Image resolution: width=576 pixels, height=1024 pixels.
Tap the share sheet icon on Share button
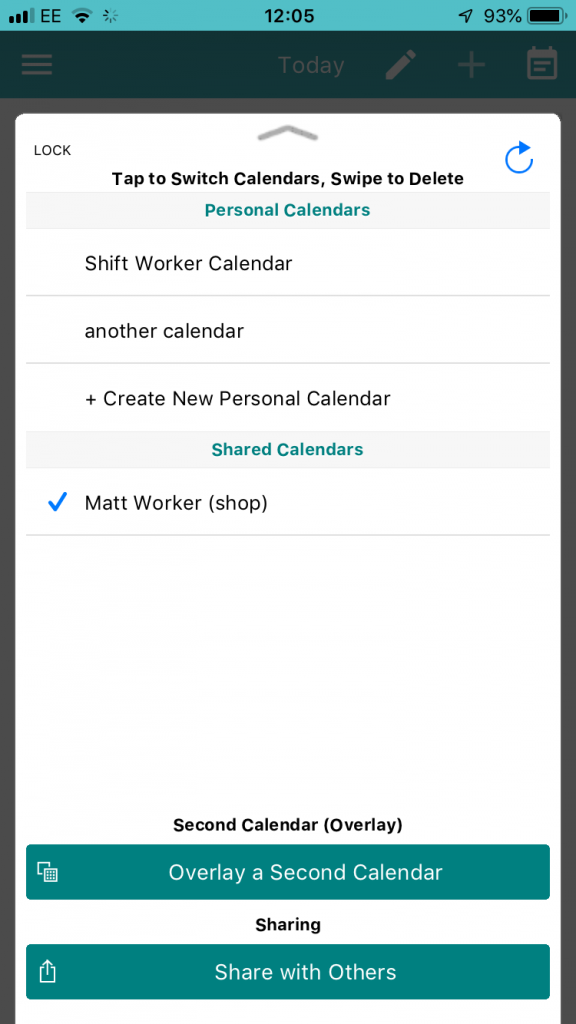[x=47, y=972]
